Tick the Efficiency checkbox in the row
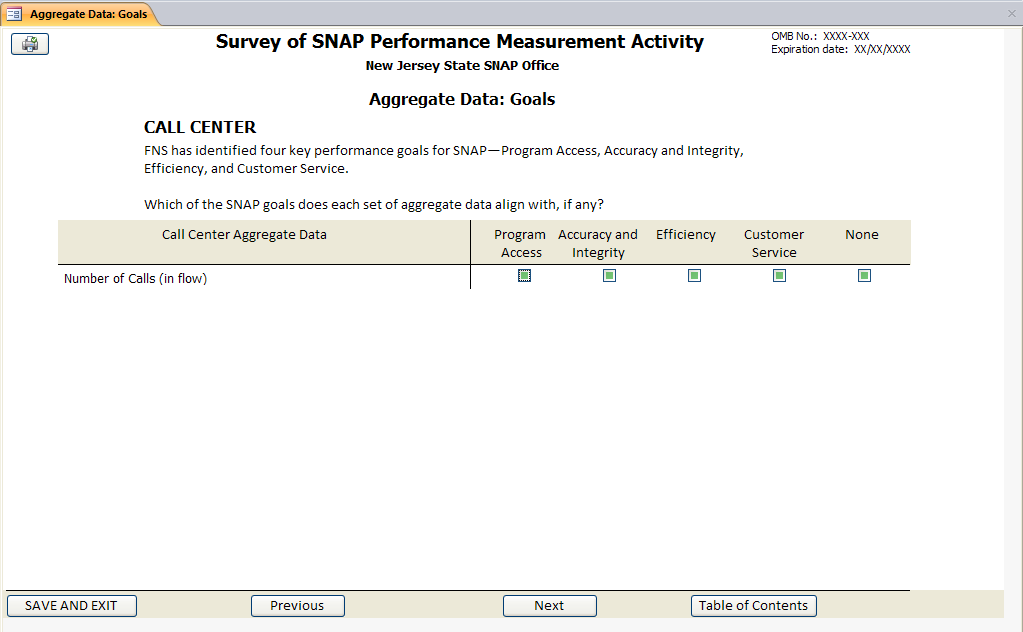Image resolution: width=1023 pixels, height=632 pixels. click(694, 276)
